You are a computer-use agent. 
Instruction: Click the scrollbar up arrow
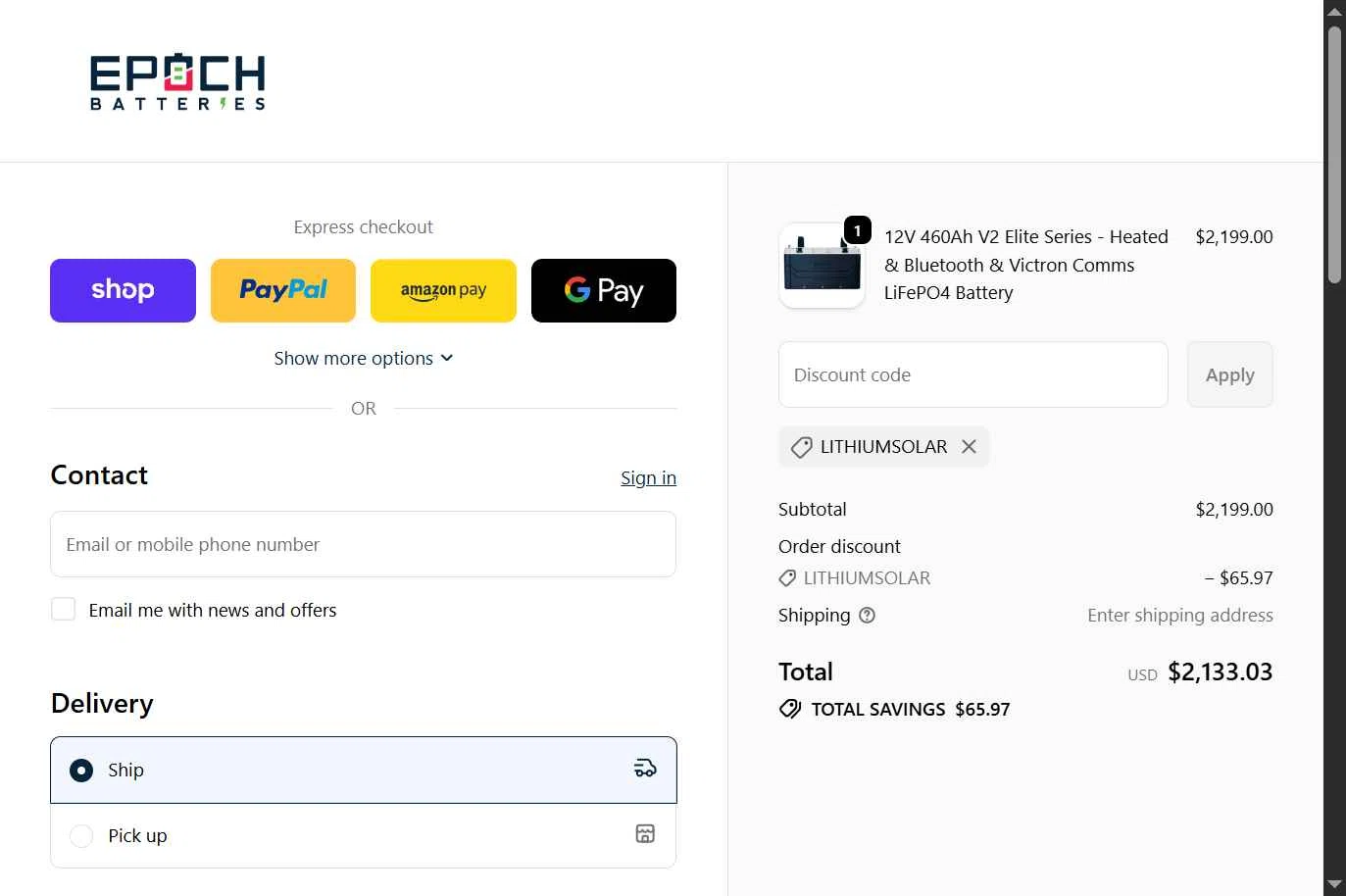1334,11
